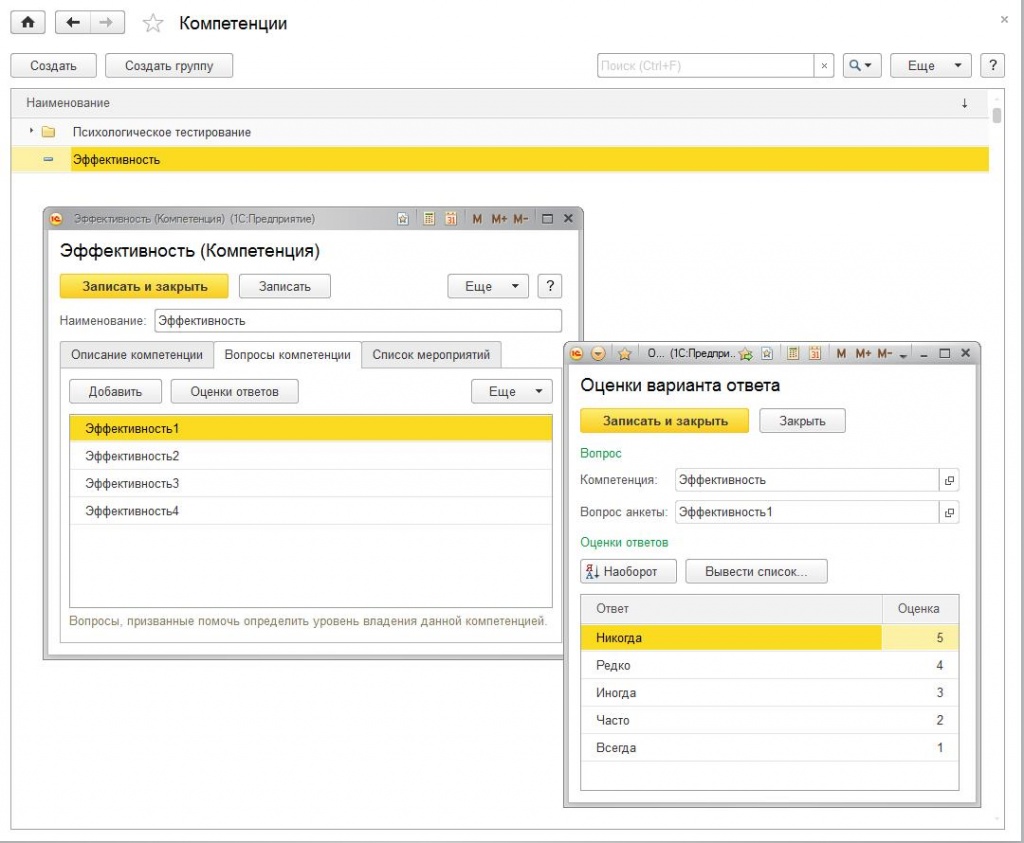Image resolution: width=1024 pixels, height=843 pixels.
Task: Open Компетенция field link button
Action: [x=949, y=480]
